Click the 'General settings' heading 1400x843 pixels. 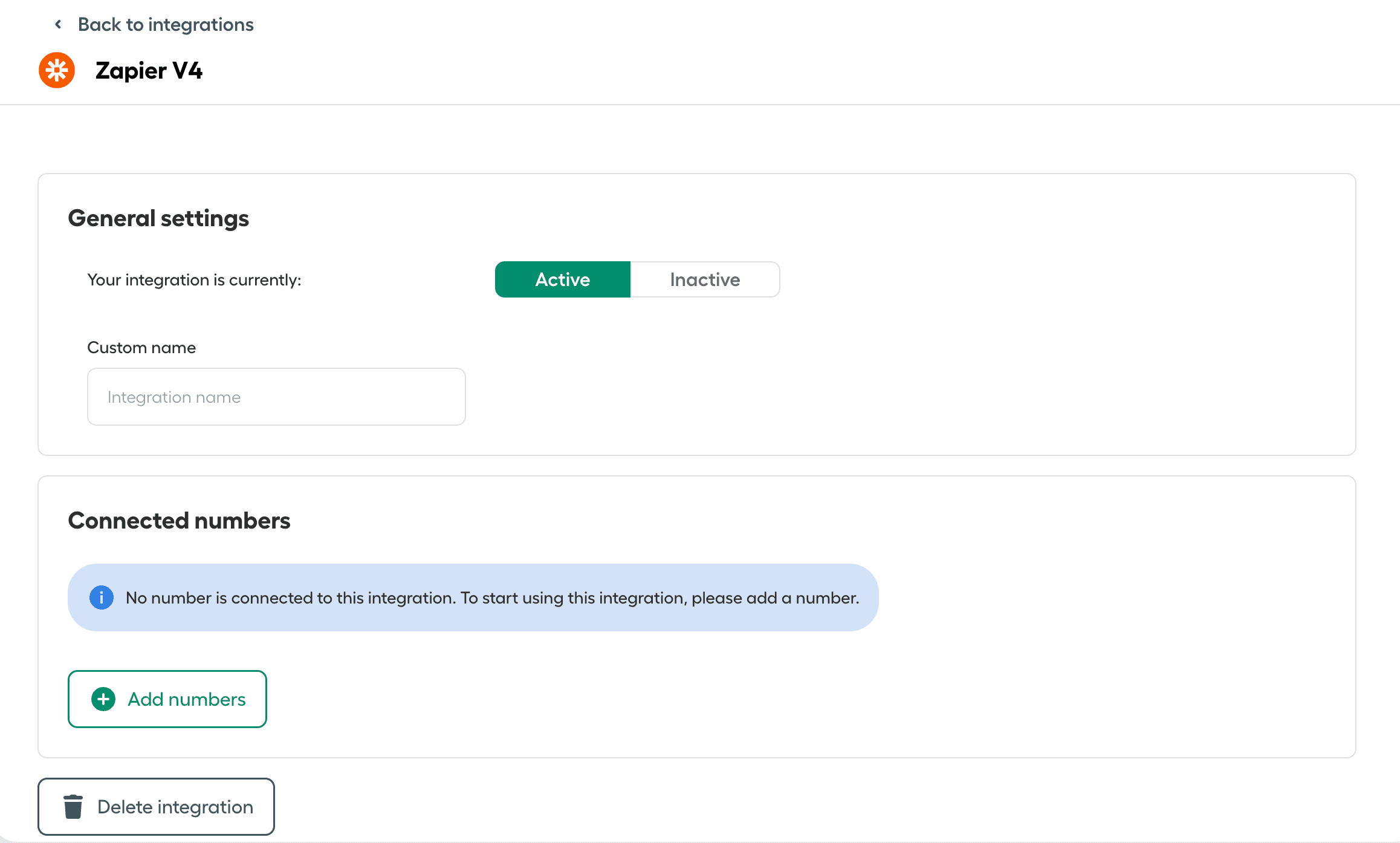158,218
